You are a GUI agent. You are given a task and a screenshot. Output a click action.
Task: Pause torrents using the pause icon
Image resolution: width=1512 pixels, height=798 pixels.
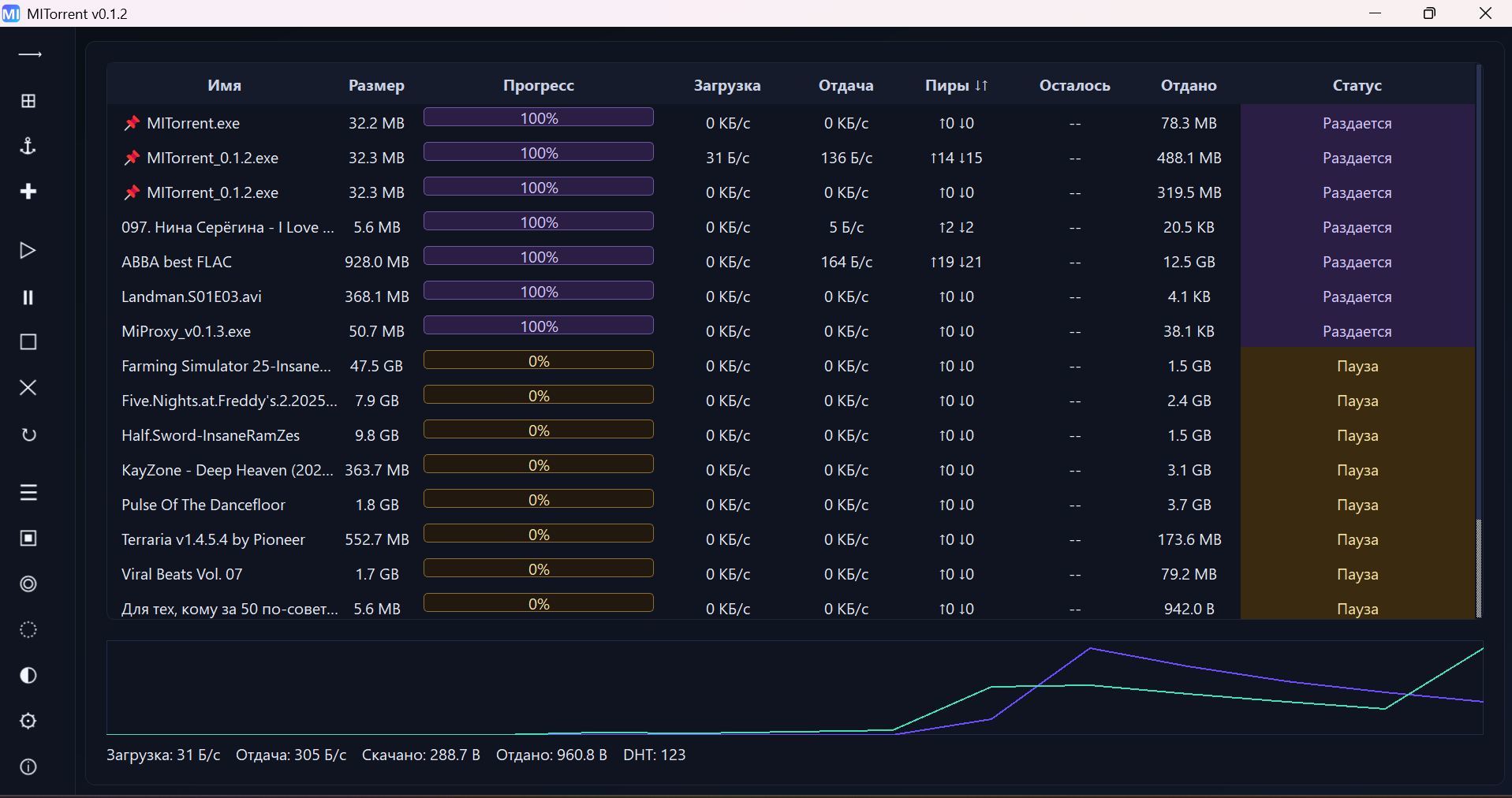click(28, 297)
